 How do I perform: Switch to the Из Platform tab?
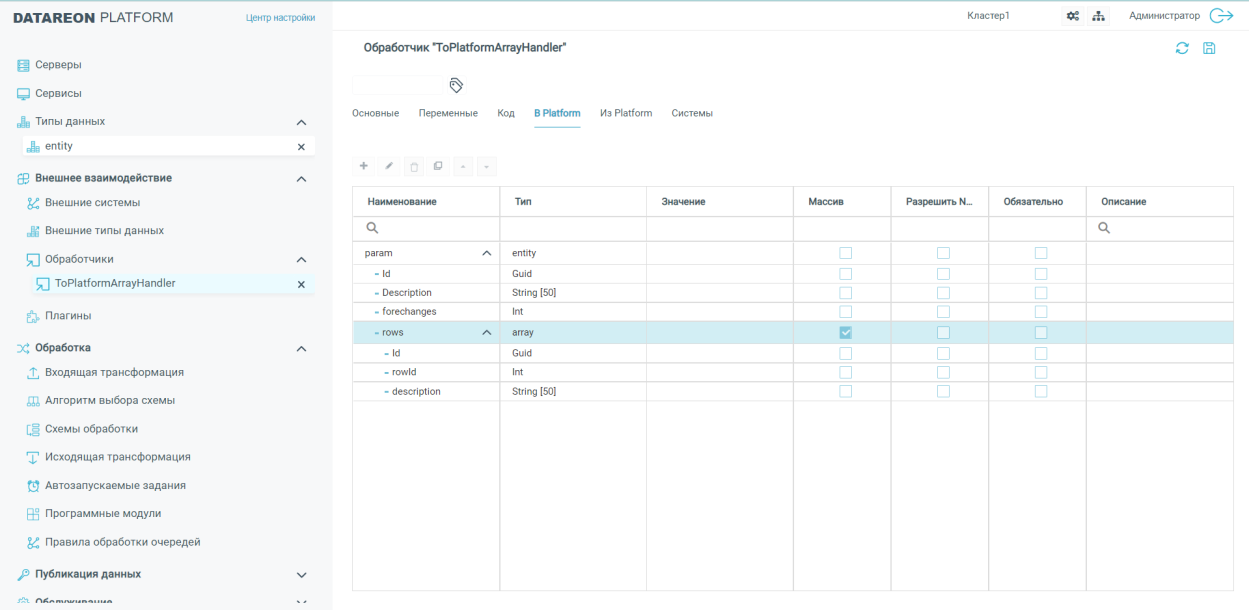pyautogui.click(x=626, y=113)
